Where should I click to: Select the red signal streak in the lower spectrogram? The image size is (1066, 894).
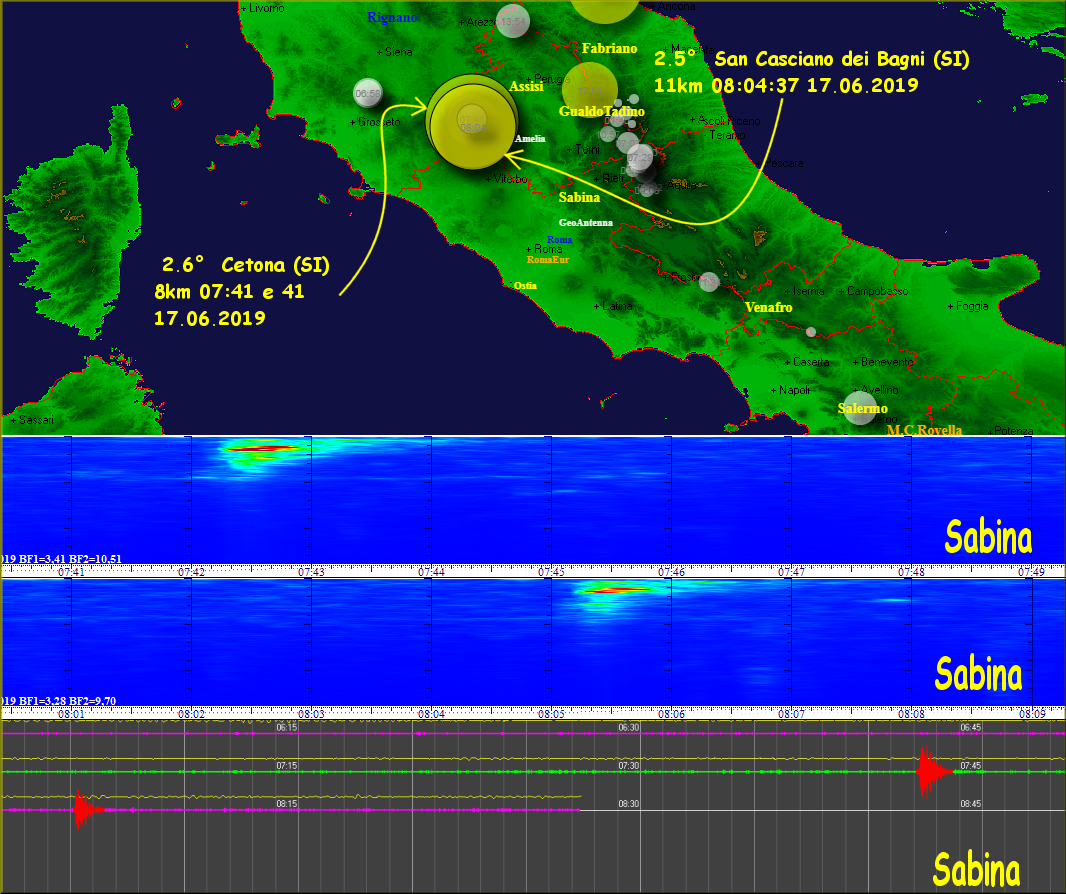coord(619,590)
